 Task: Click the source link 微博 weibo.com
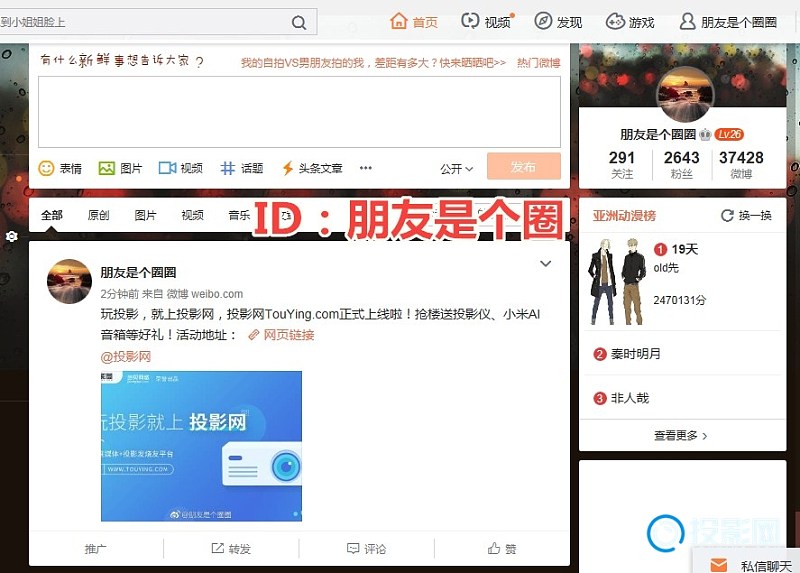[x=205, y=294]
